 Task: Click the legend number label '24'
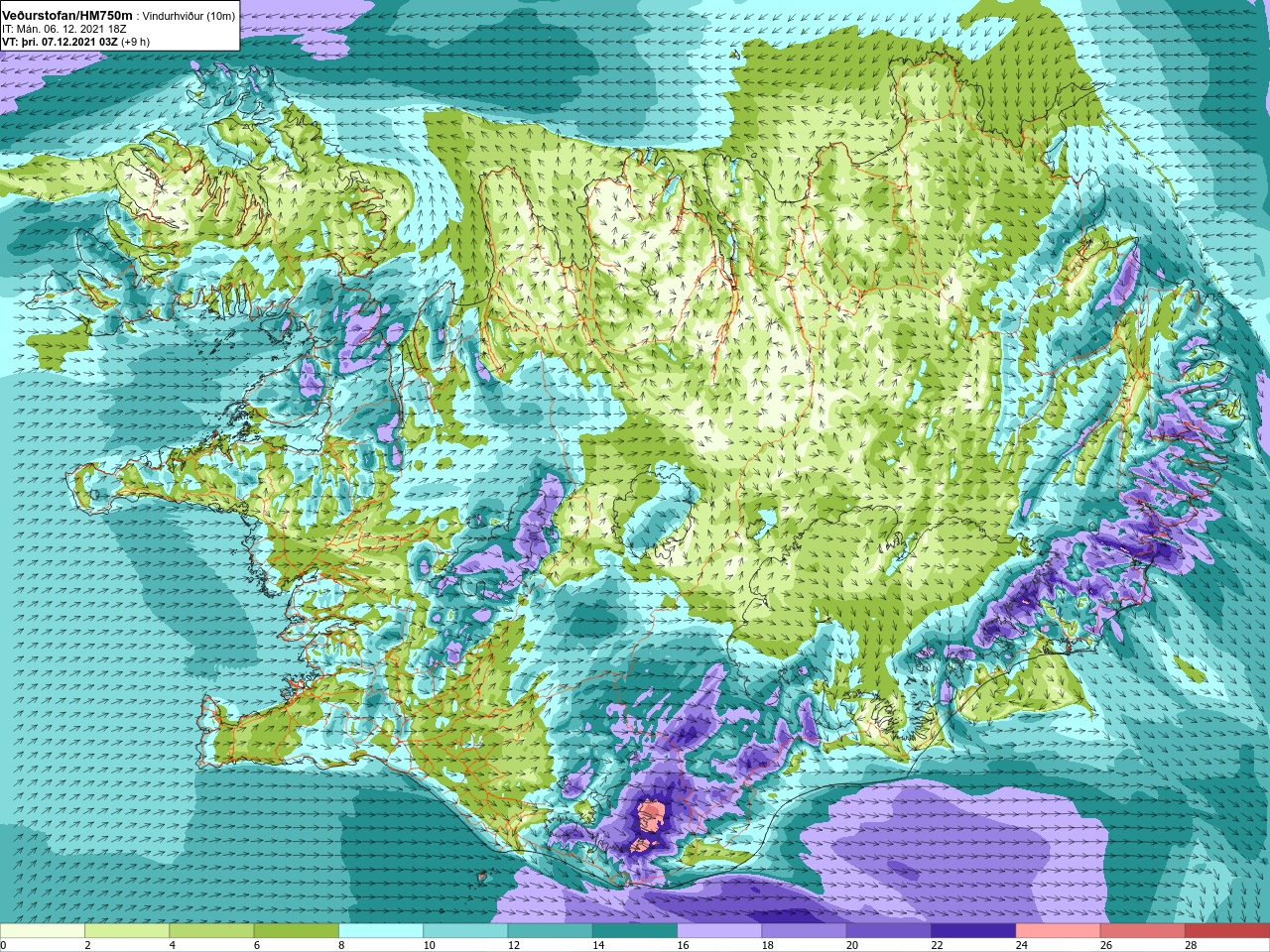pyautogui.click(x=1021, y=946)
